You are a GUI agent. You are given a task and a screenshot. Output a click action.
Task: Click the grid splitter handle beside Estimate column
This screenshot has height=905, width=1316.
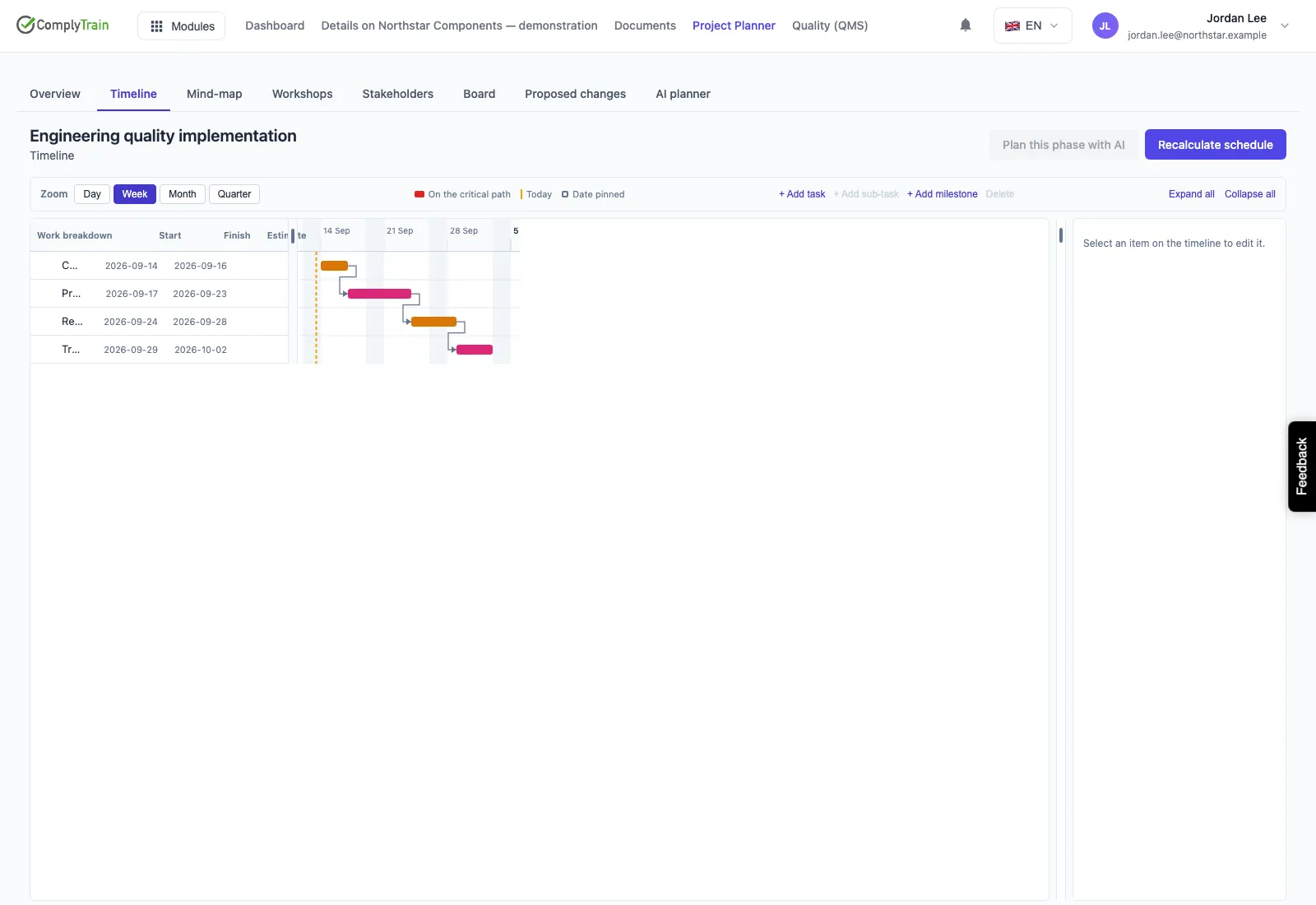pos(293,236)
